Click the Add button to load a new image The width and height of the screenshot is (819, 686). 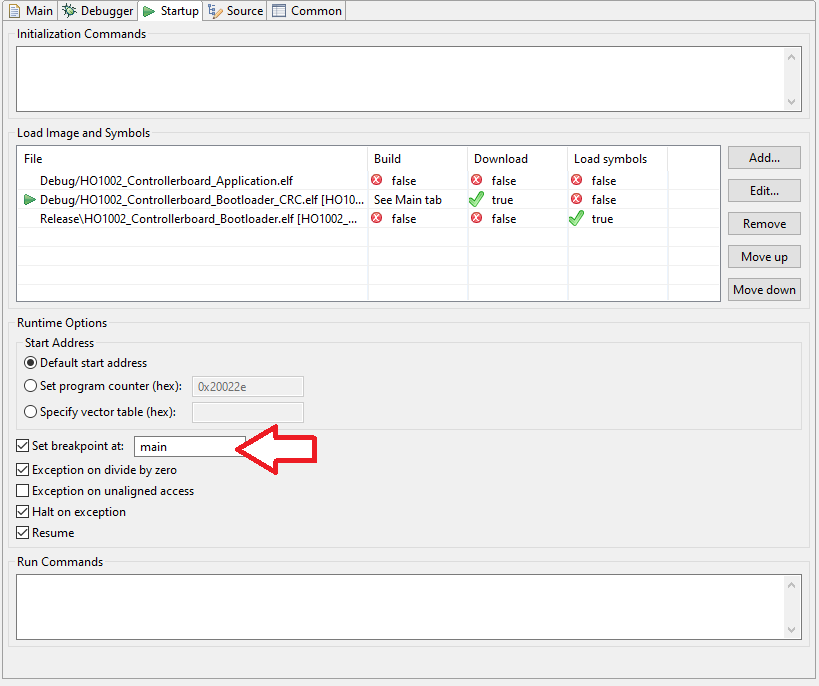[764, 157]
